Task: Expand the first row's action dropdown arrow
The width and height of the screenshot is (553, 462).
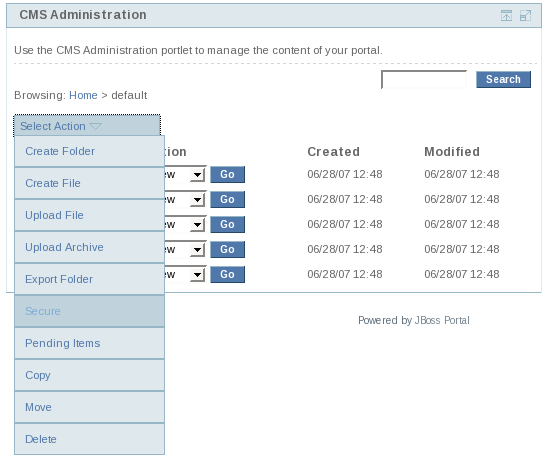Action: [x=198, y=175]
